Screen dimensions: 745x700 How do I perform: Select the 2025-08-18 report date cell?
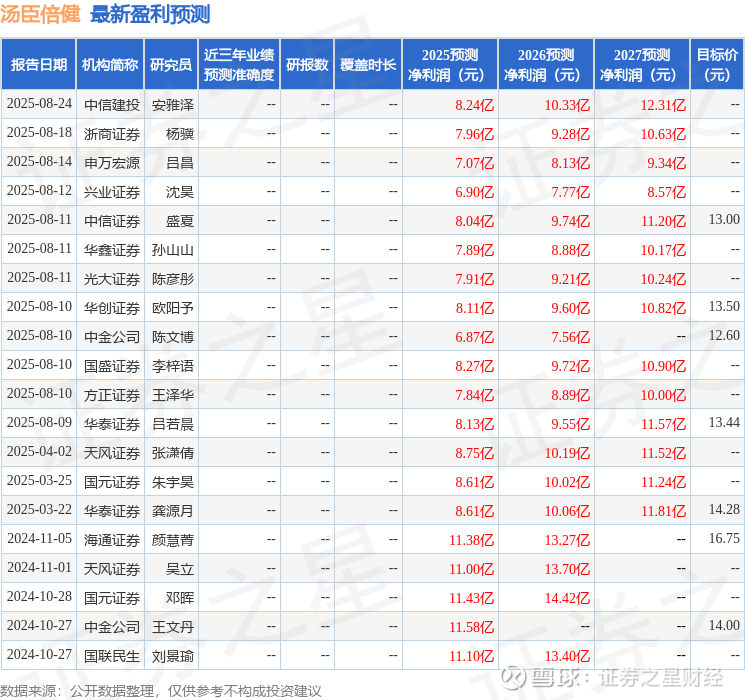[39, 133]
